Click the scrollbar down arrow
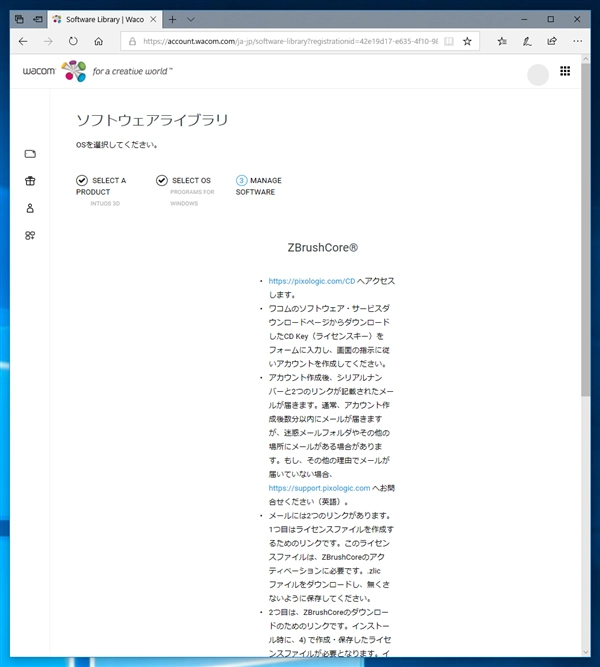600x667 pixels. (586, 652)
